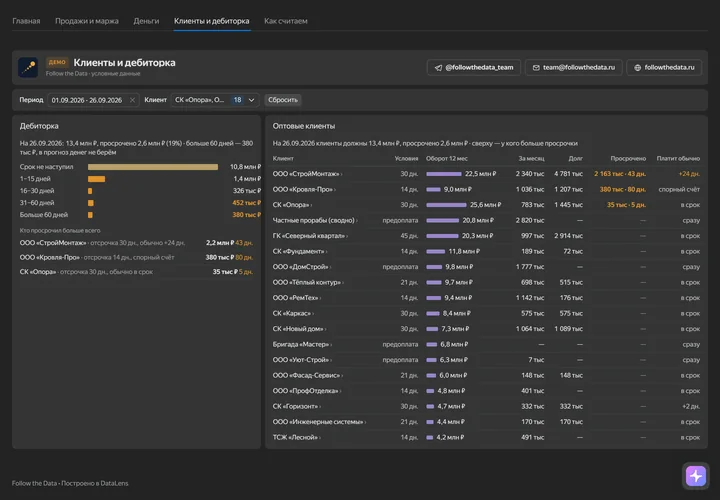The height and width of the screenshot is (500, 720).
Task: Click the спорный счёт cell
Action: click(679, 190)
